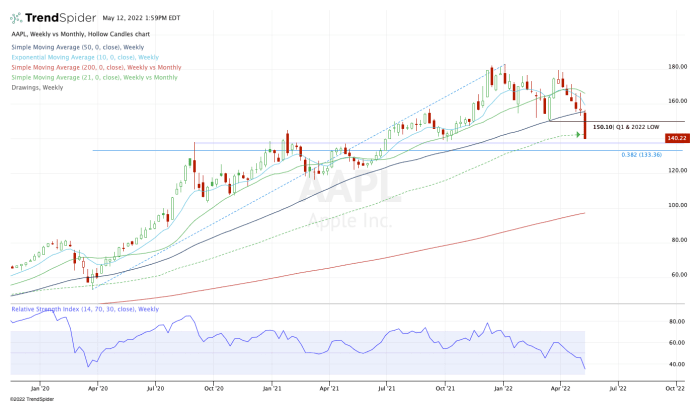Click the Drawings, Weekly legend entry
The height and width of the screenshot is (404, 700).
(x=37, y=87)
